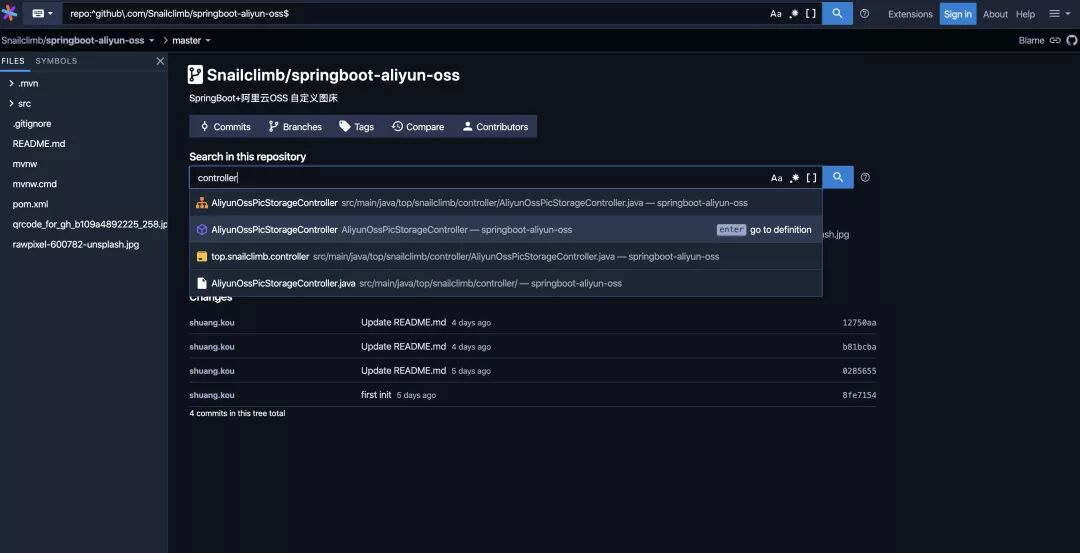Click the repository search submit button
1080x553 pixels.
[838, 177]
